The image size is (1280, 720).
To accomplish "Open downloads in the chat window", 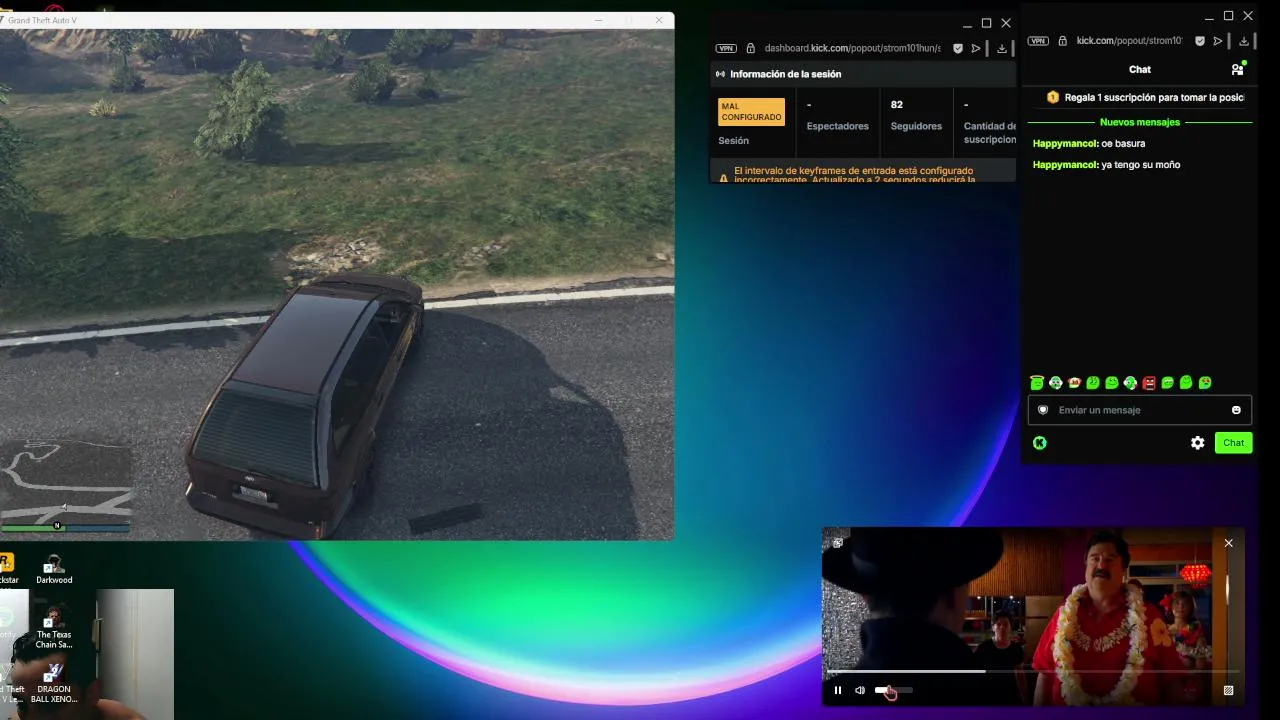I will [x=1244, y=41].
